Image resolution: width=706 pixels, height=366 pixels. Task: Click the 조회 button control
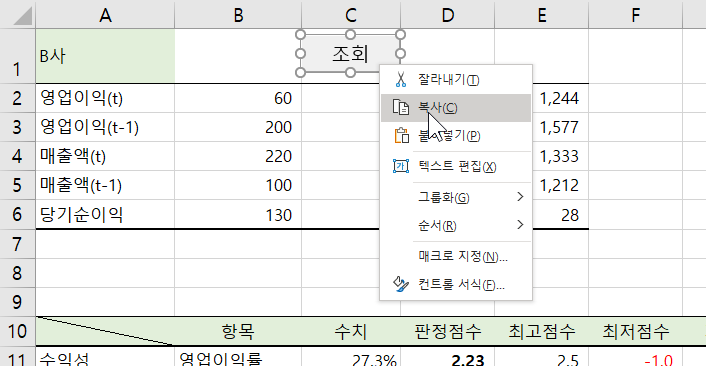tap(350, 54)
